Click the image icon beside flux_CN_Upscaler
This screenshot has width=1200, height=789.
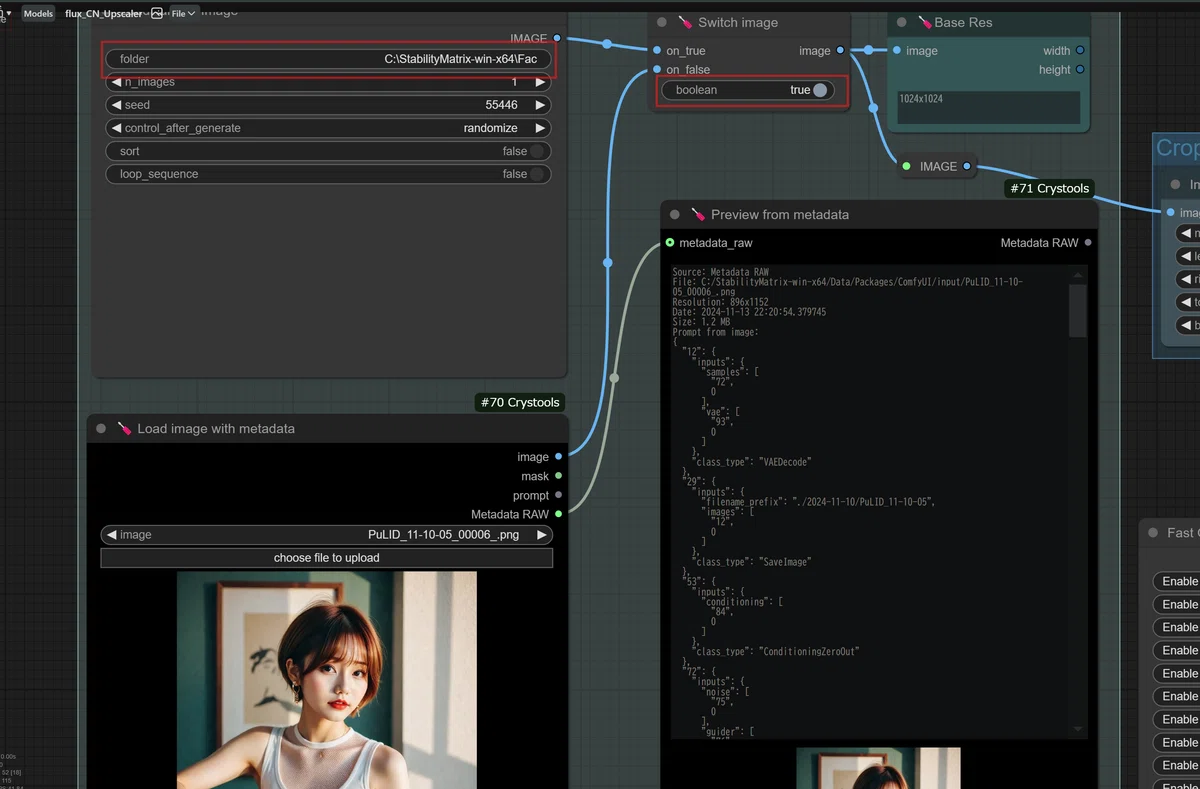(157, 13)
